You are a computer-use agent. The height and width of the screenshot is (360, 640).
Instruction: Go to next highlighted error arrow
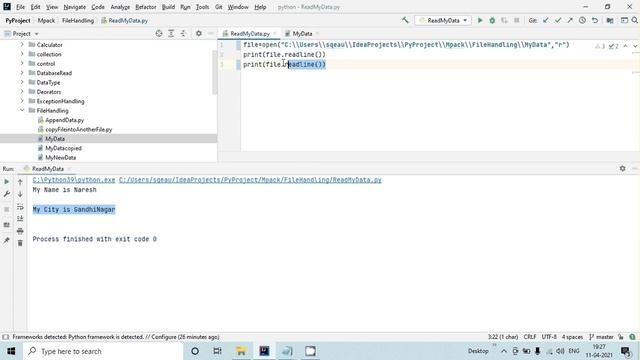(635, 46)
